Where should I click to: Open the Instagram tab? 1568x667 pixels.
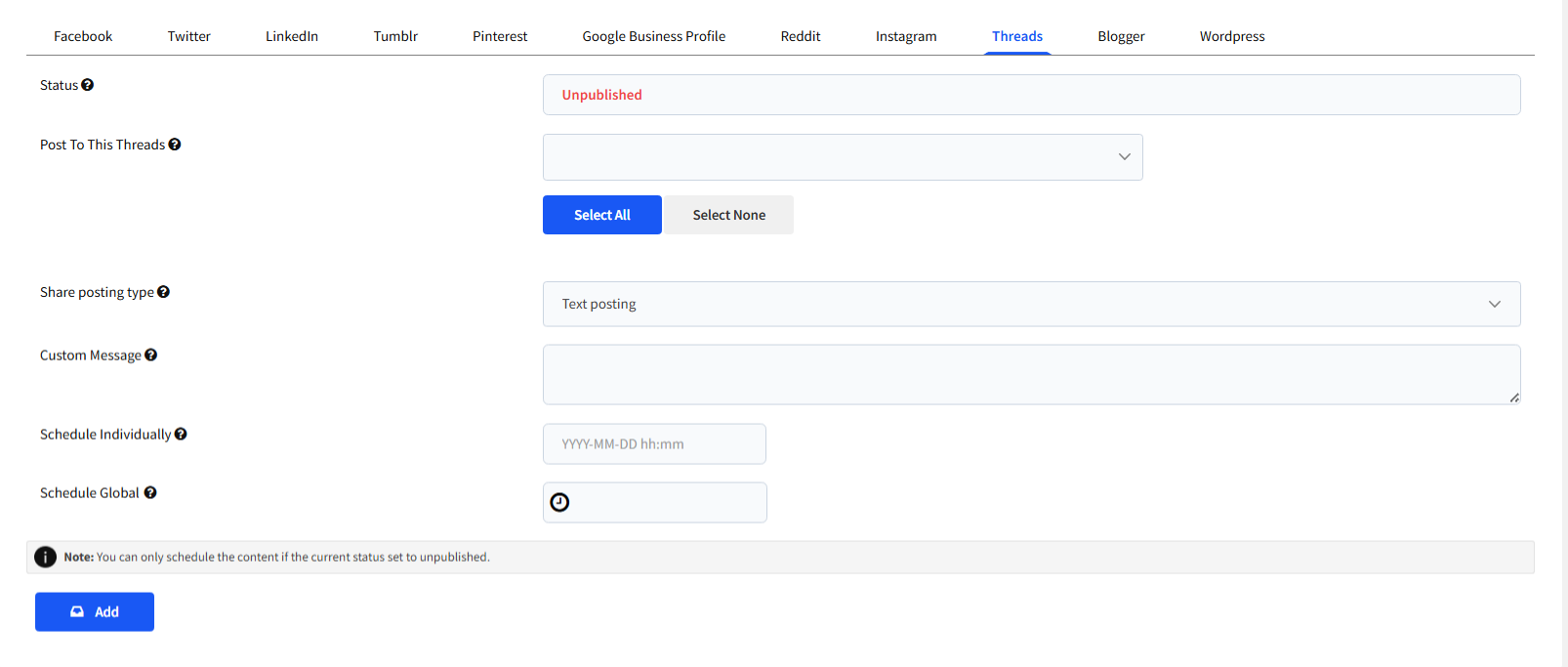pyautogui.click(x=906, y=36)
